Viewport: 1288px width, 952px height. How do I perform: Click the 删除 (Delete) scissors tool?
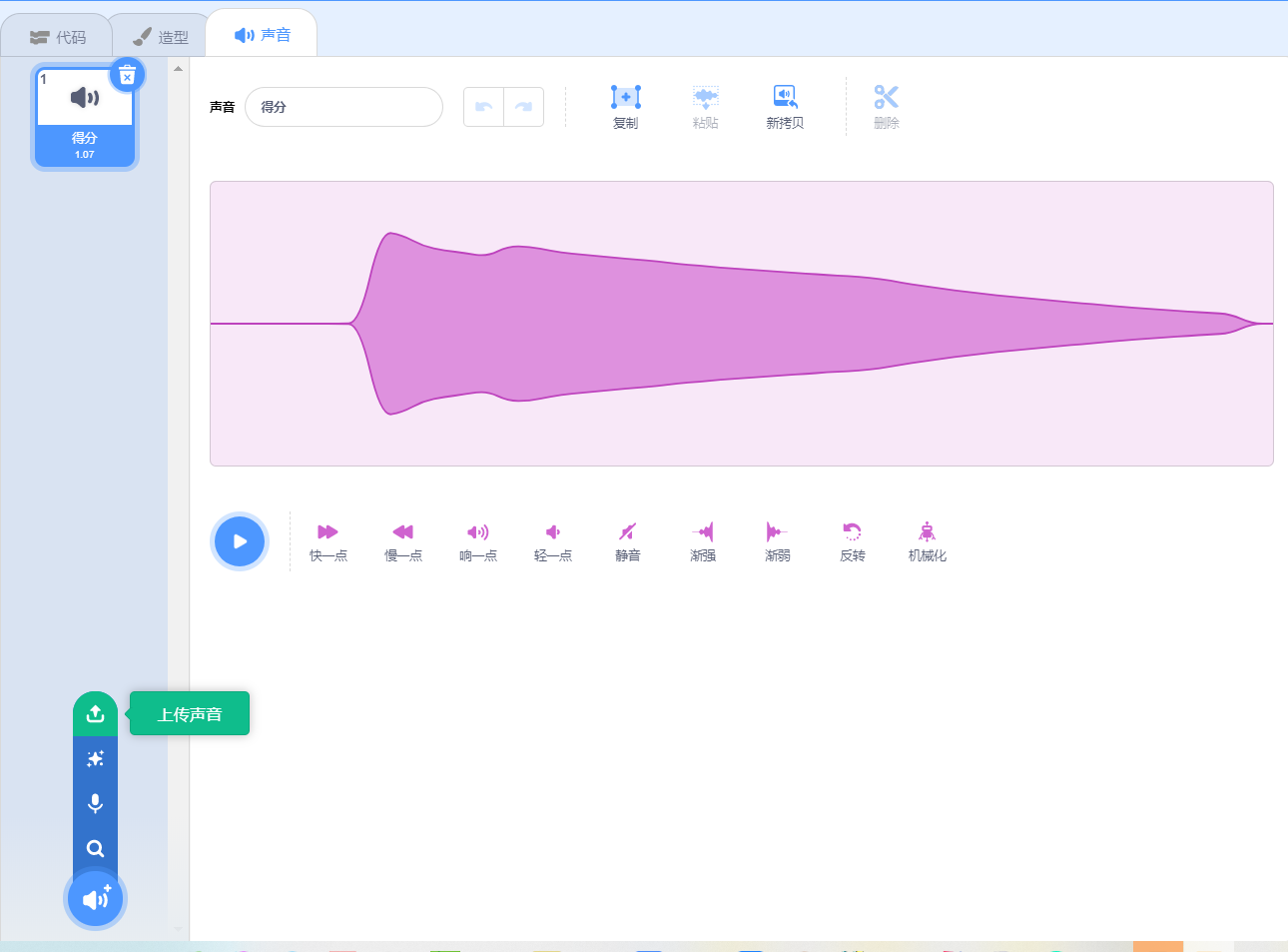(887, 107)
